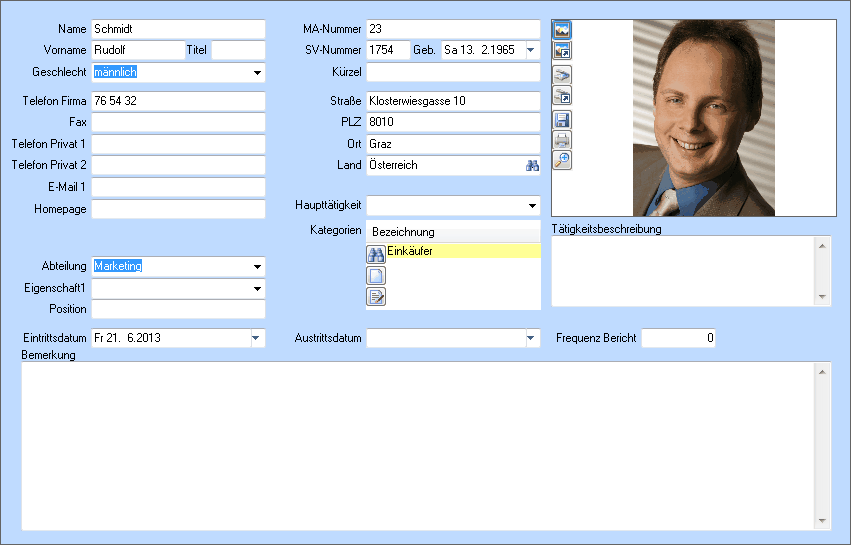
Task: Open the Austrittsdatum date picker arrow
Action: 531,338
